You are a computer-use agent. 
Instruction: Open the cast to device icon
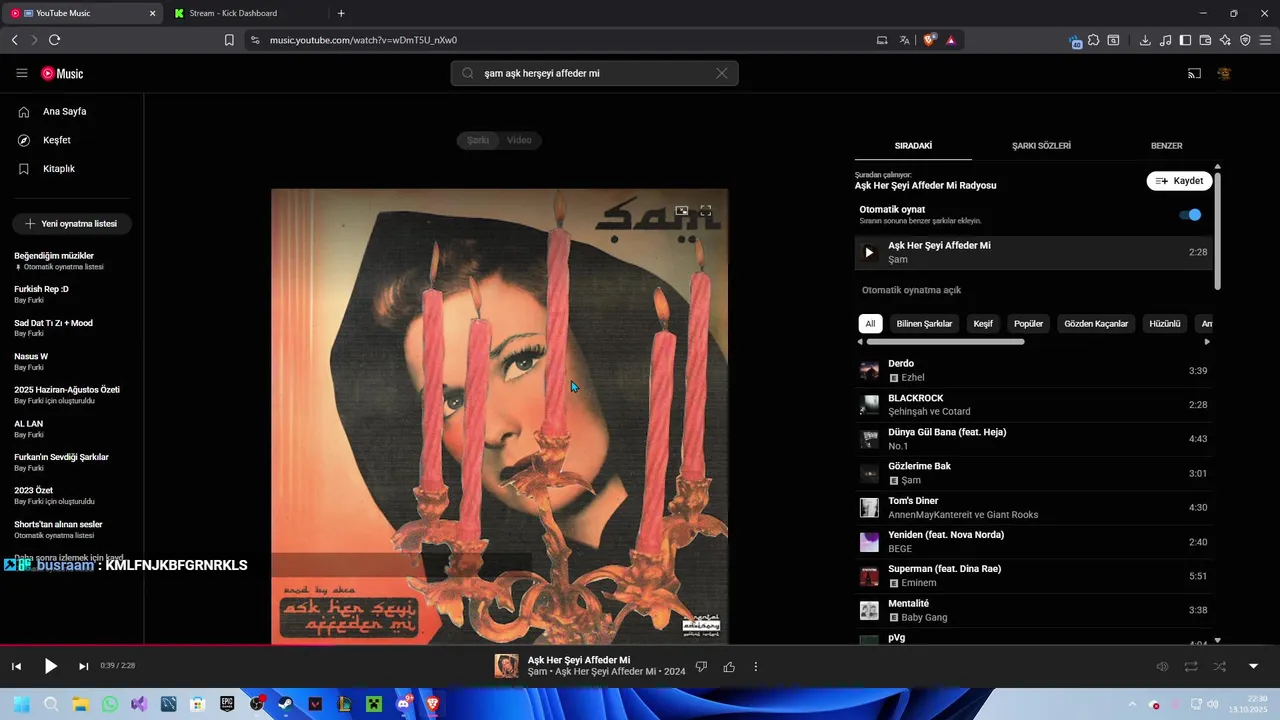click(1194, 73)
